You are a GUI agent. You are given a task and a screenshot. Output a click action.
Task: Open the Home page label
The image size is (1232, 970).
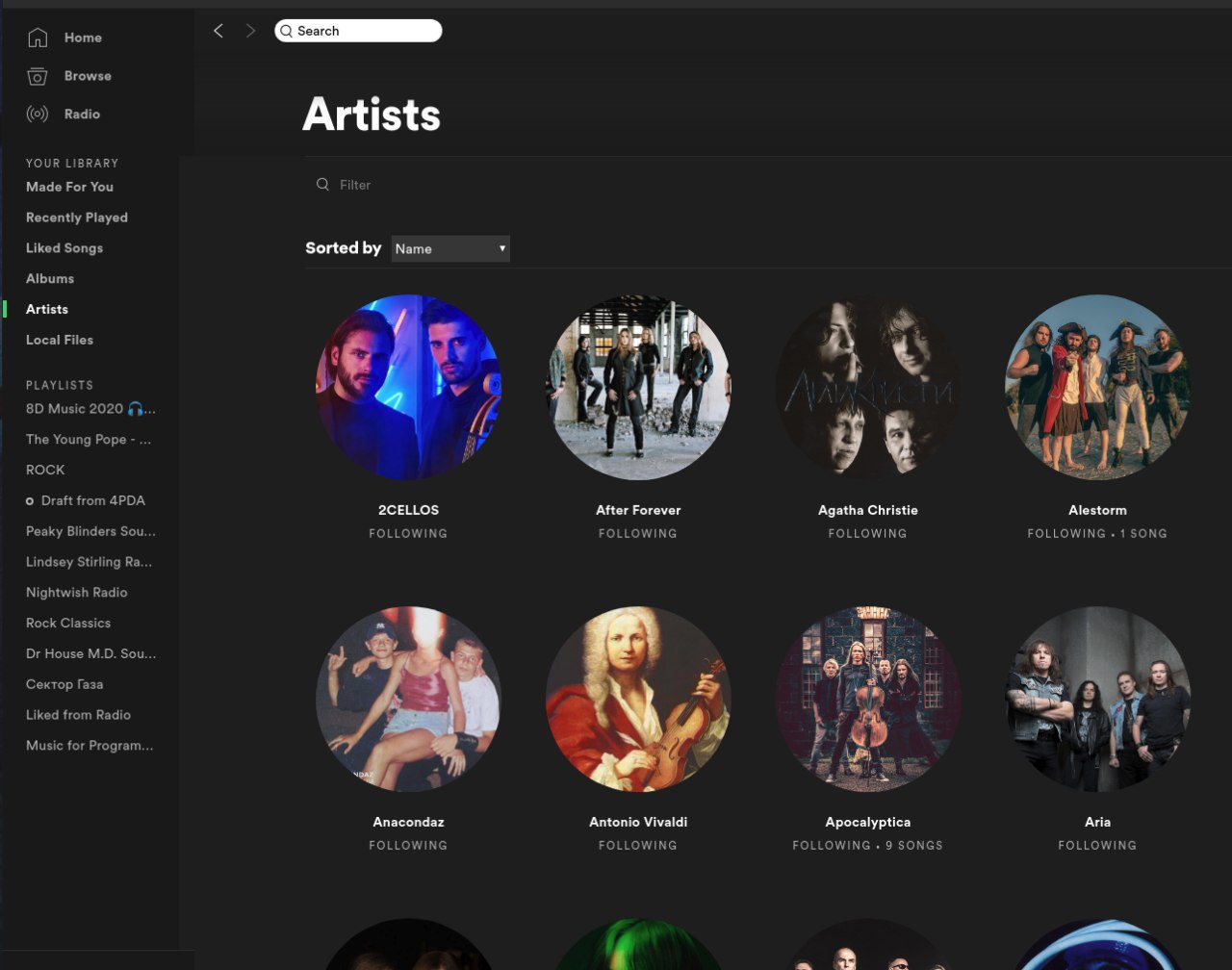[x=83, y=38]
